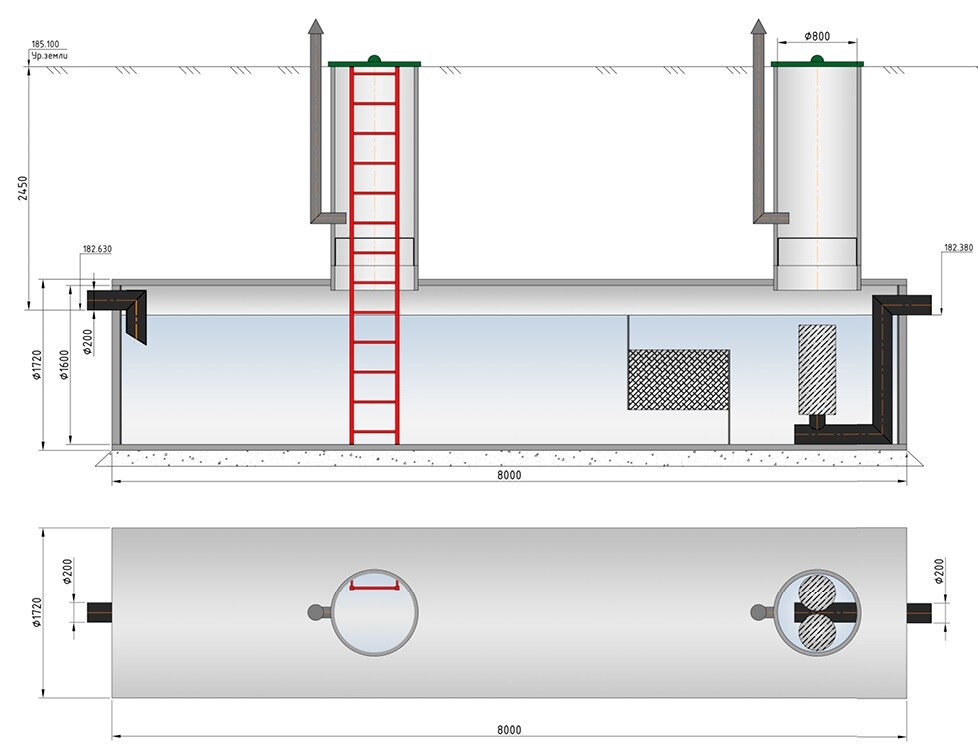
Task: Select the 2450 depth dimension text
Action: 22,188
